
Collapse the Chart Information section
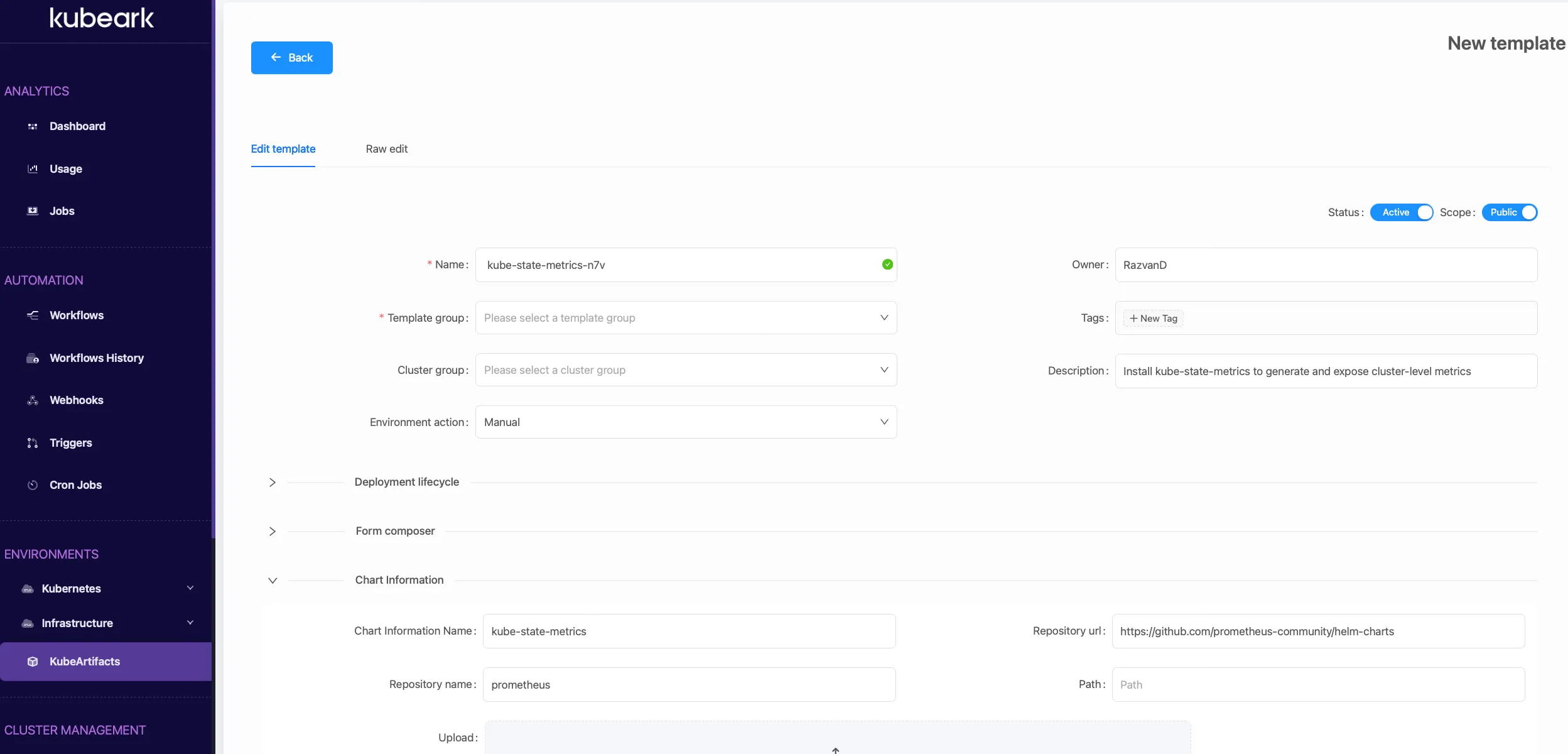click(x=273, y=581)
